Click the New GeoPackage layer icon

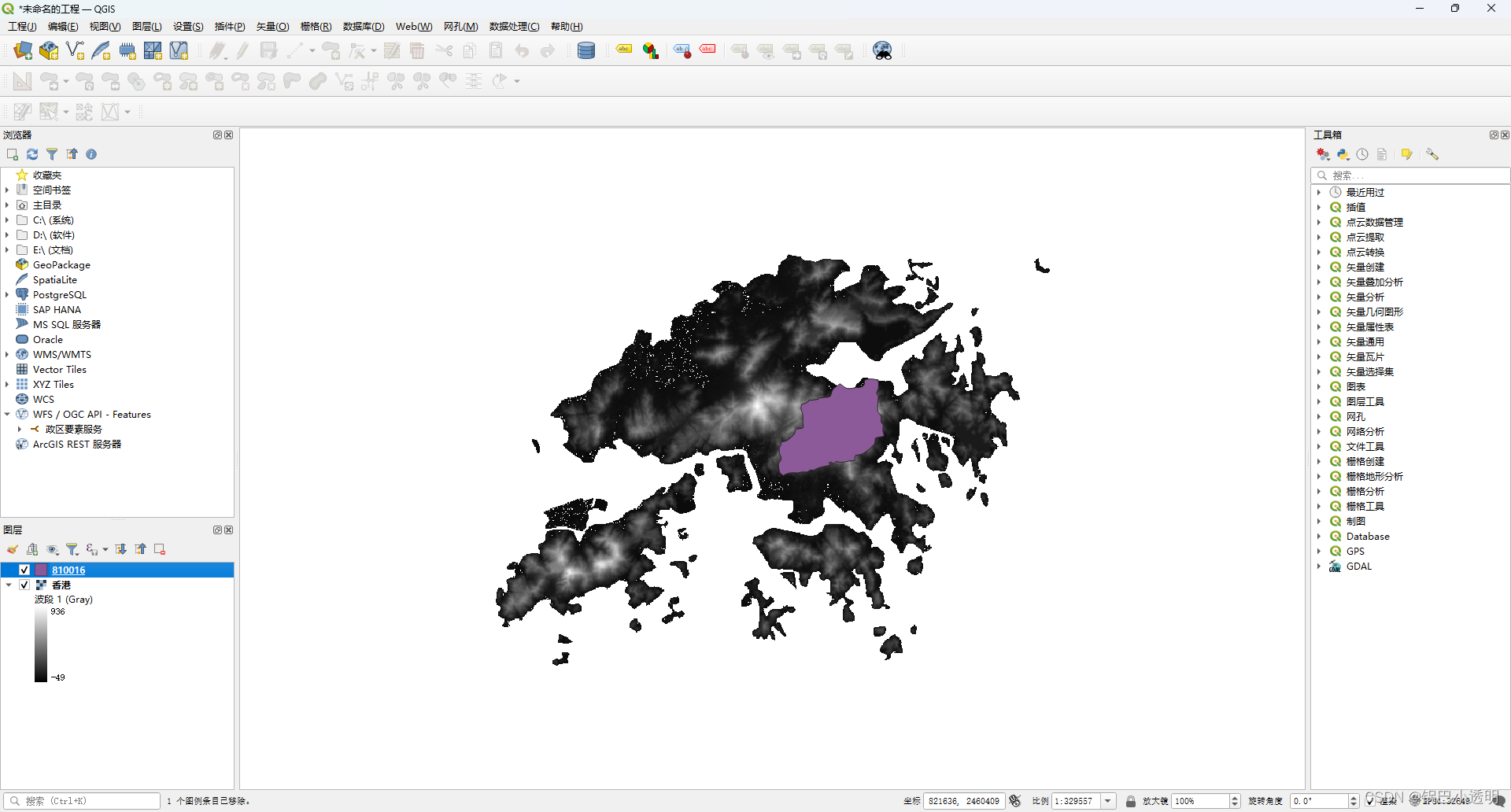tap(49, 51)
